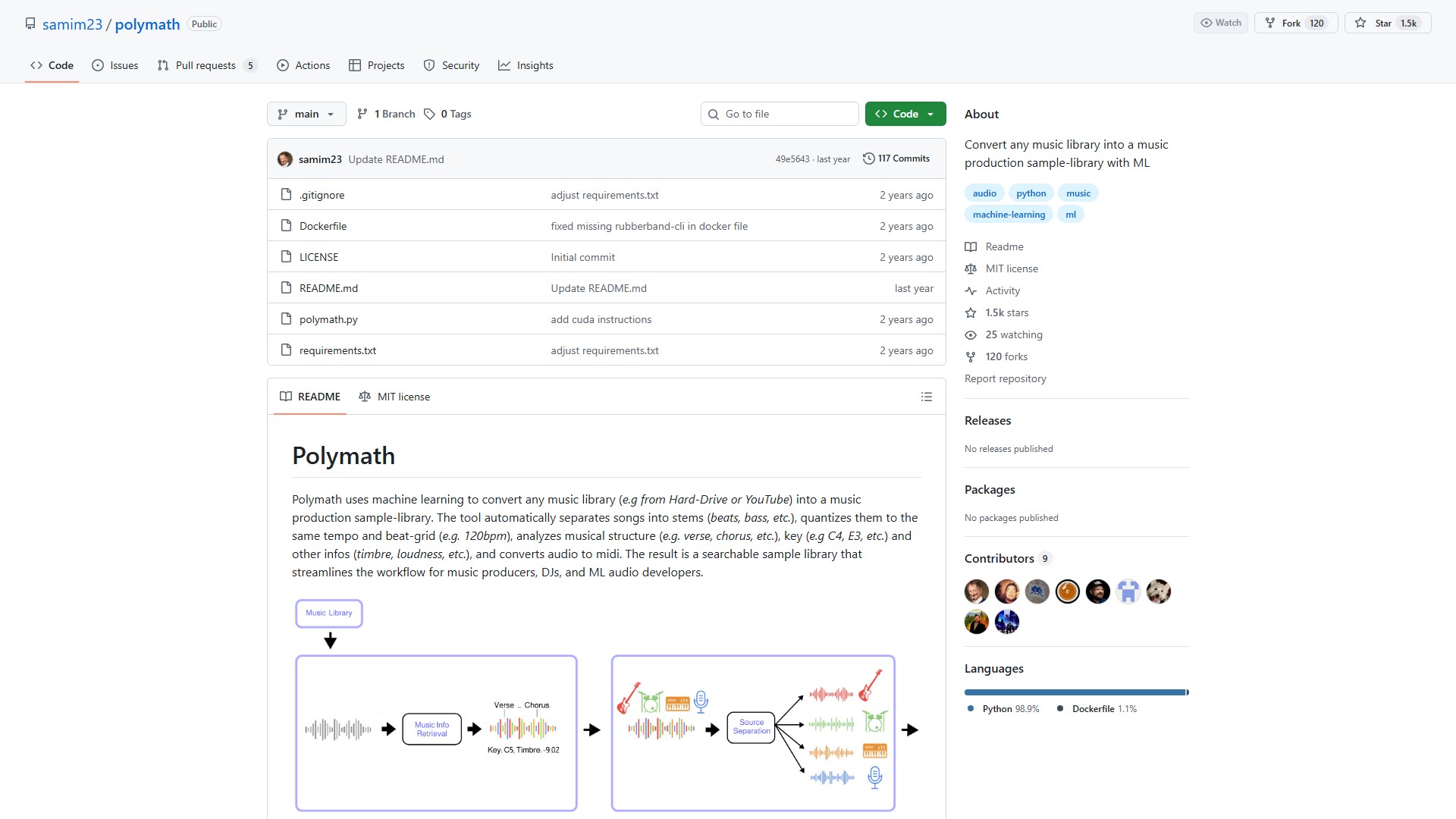
Task: Expand the green Code dropdown
Action: click(x=905, y=114)
